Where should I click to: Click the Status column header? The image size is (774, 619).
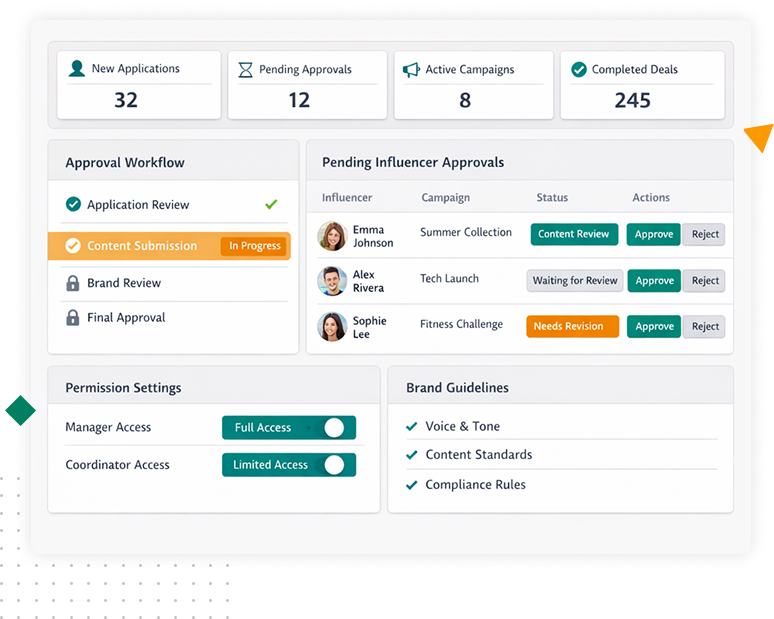[x=552, y=197]
